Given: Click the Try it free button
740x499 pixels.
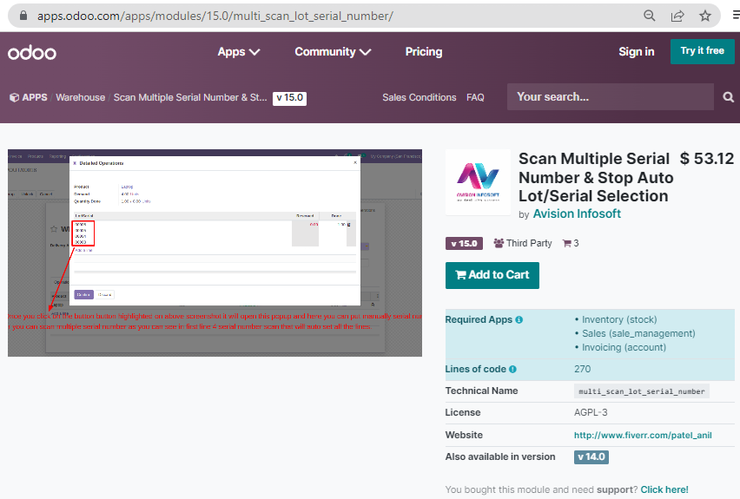Looking at the screenshot, I should pos(702,51).
